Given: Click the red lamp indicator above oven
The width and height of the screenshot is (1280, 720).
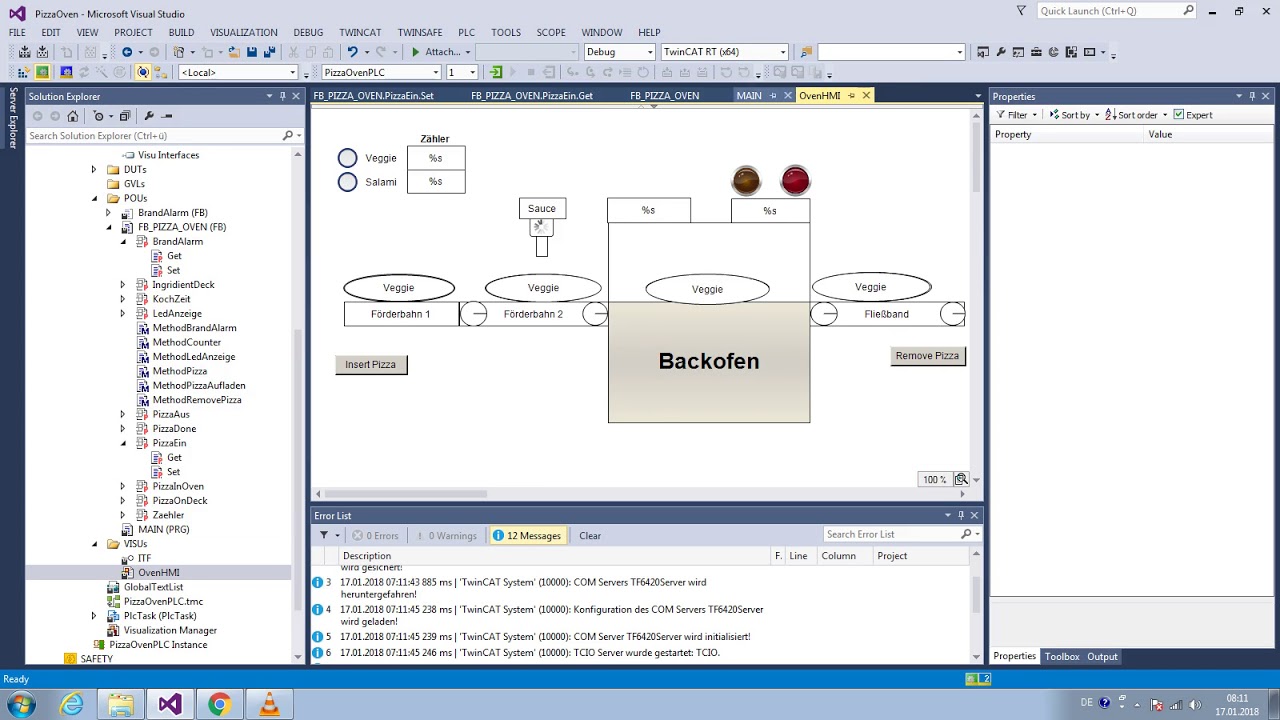Looking at the screenshot, I should tap(795, 181).
